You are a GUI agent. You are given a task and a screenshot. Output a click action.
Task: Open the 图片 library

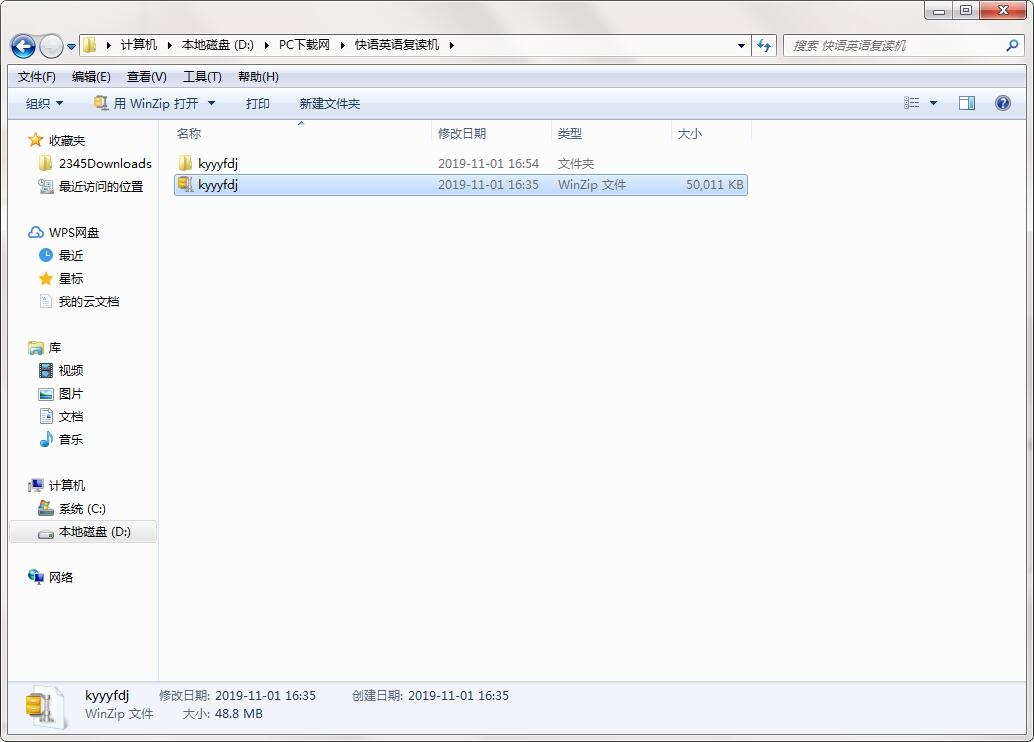(71, 394)
